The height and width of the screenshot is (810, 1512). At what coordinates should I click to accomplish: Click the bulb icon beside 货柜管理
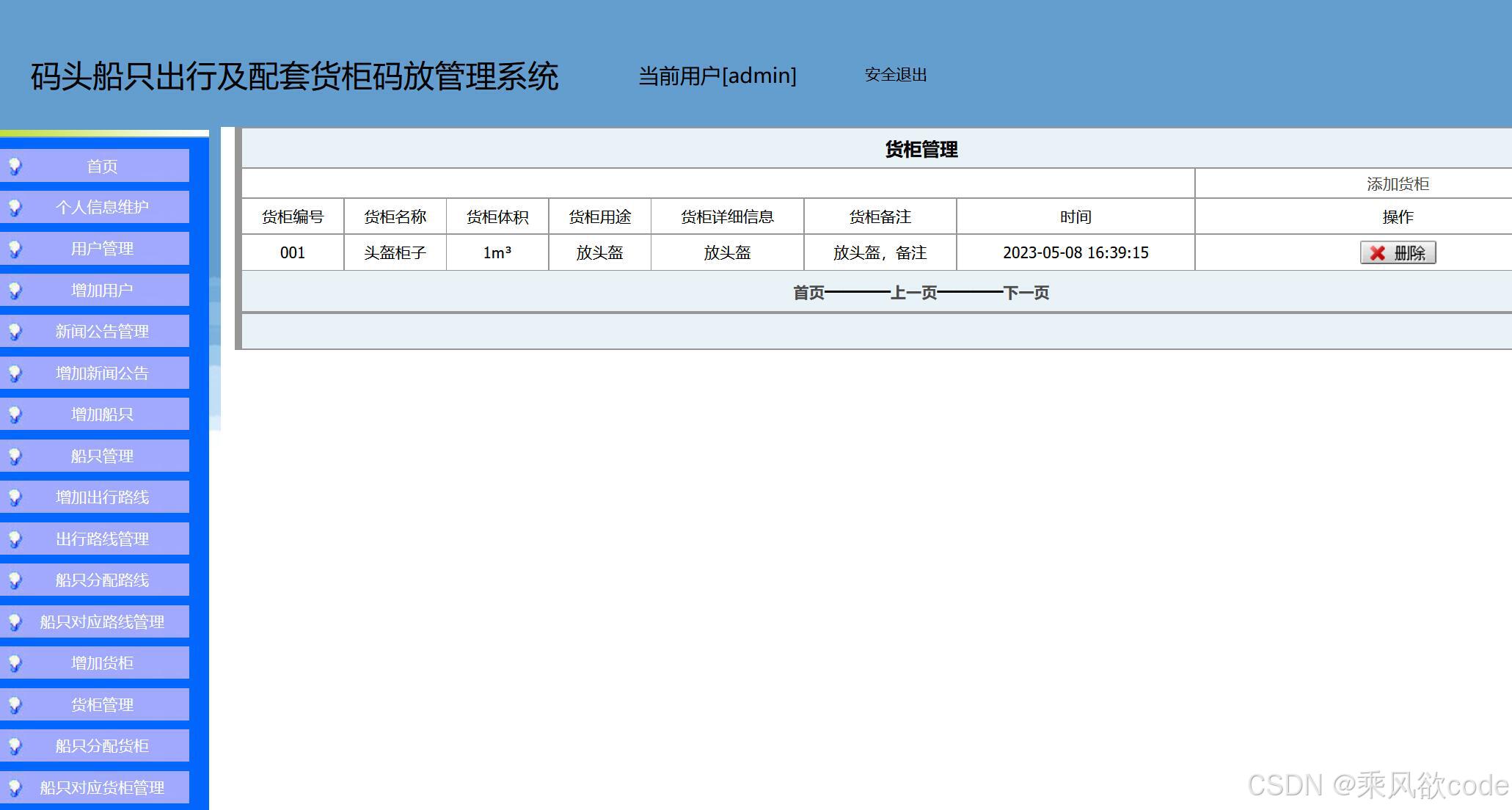16,704
